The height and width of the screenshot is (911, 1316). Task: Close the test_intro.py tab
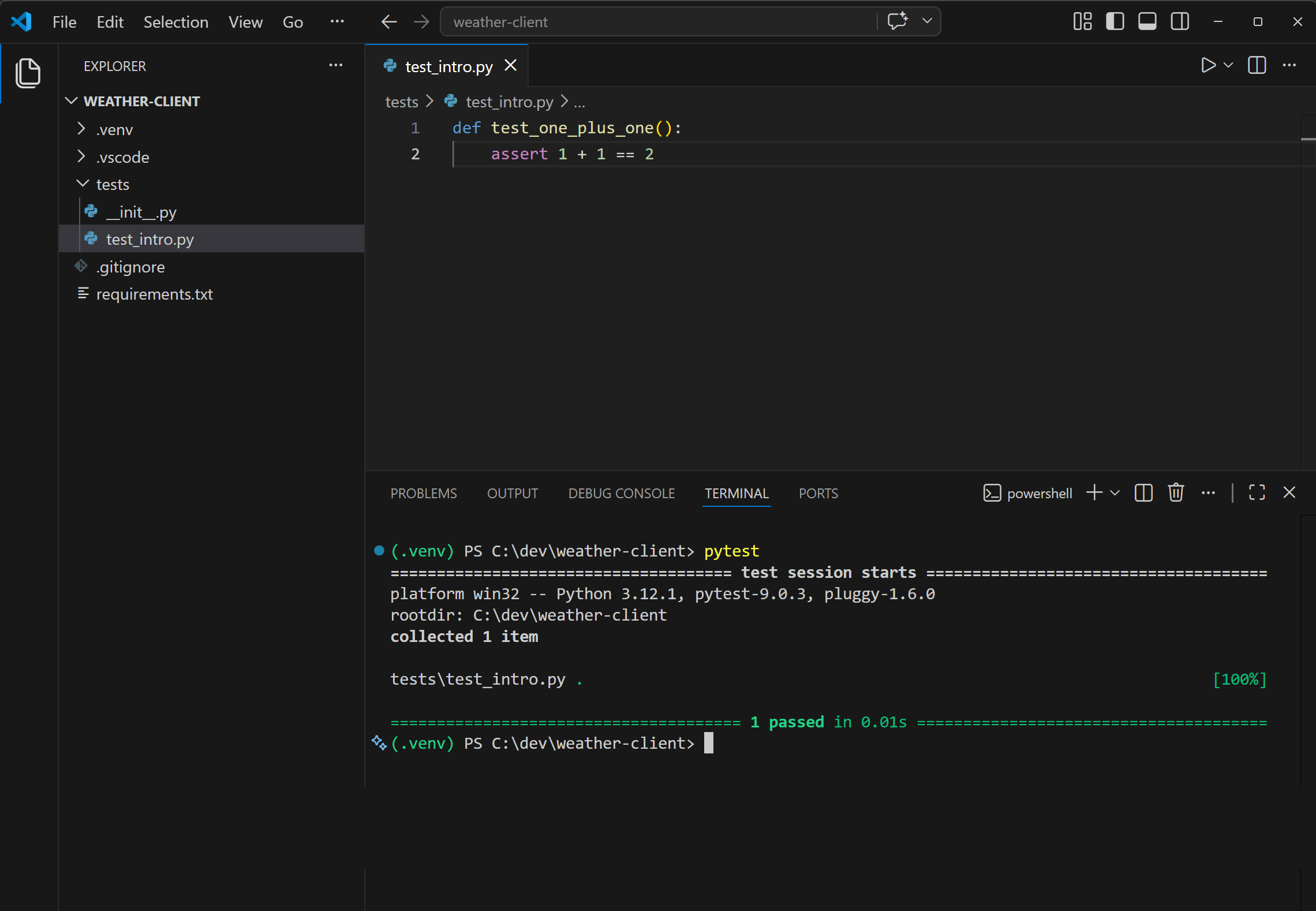click(510, 66)
